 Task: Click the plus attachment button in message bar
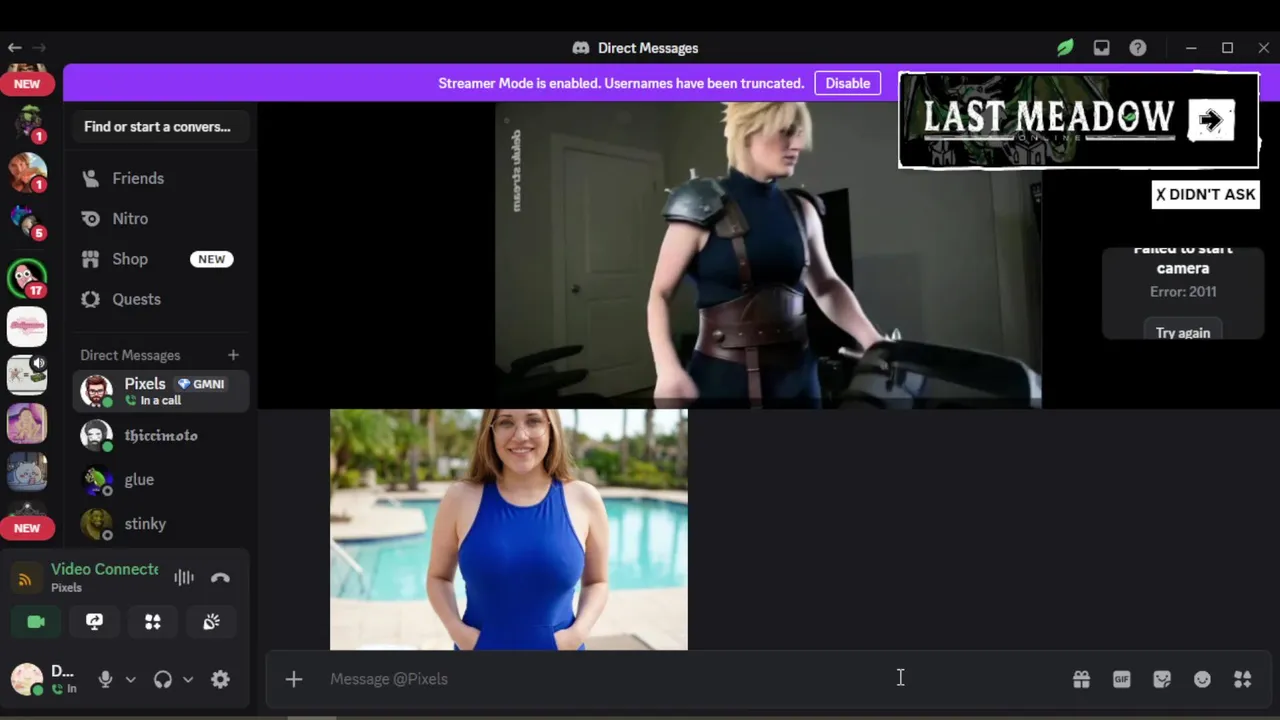(293, 679)
